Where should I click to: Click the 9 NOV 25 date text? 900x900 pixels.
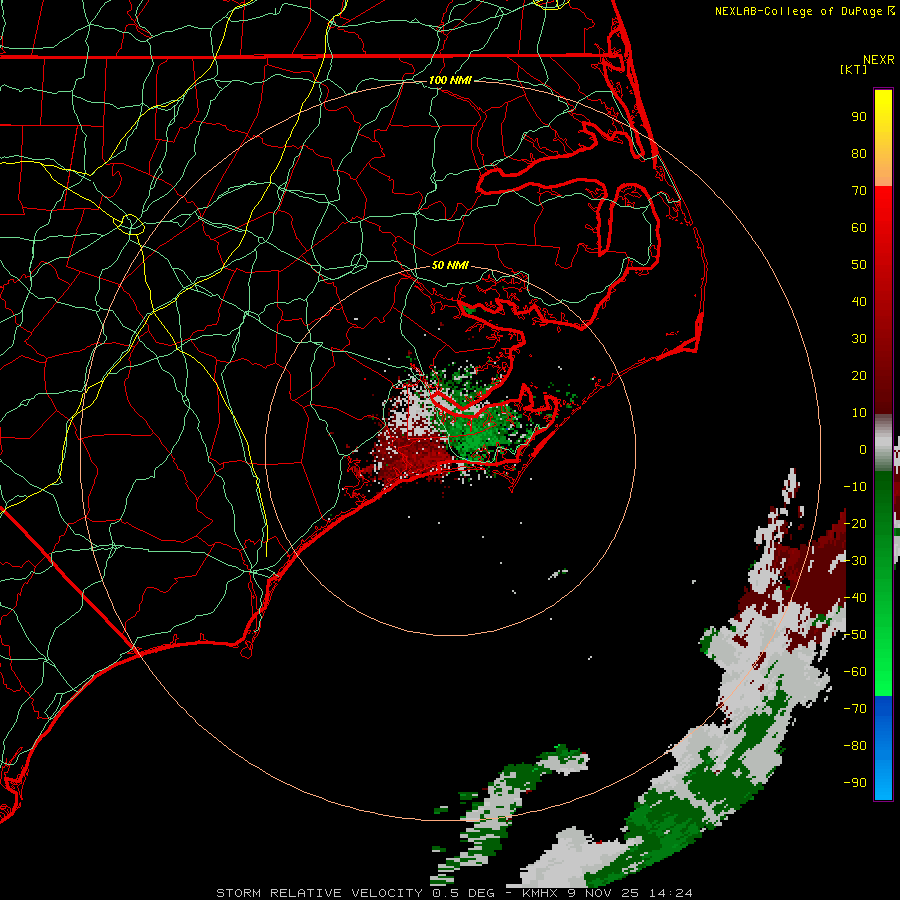(604, 893)
